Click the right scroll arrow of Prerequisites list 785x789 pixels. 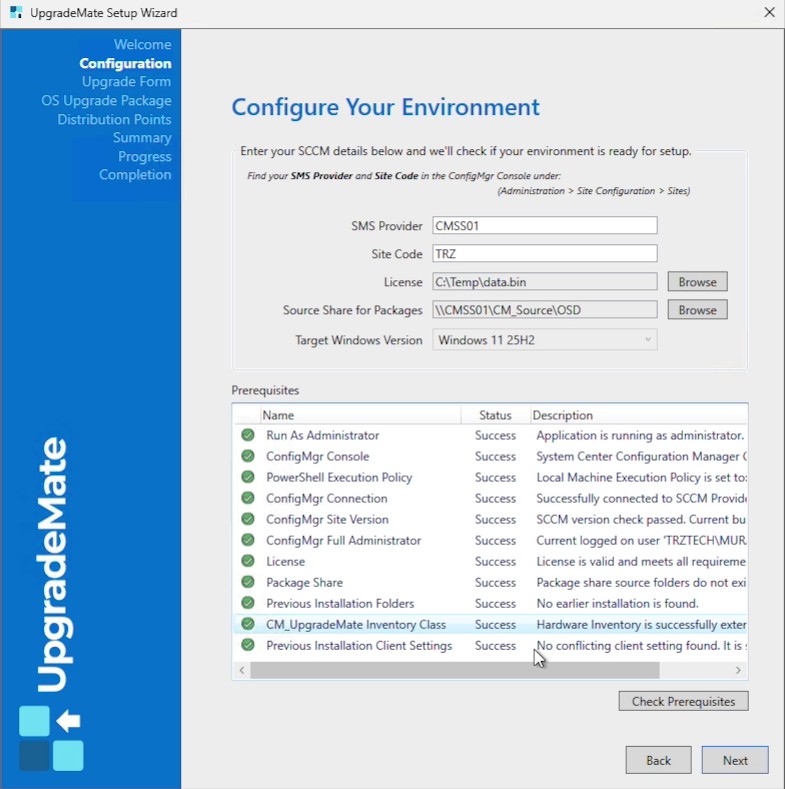[x=738, y=670]
